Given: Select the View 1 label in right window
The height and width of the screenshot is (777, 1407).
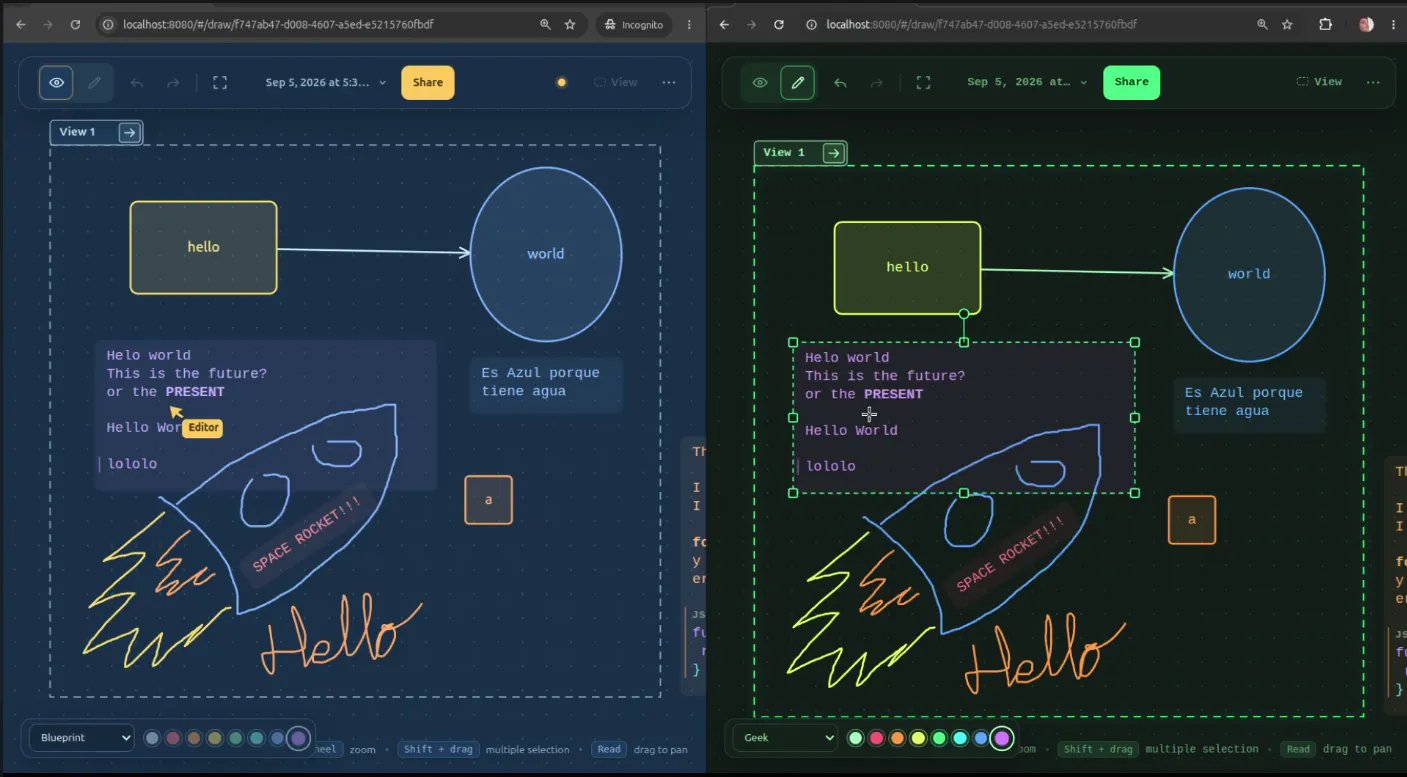Looking at the screenshot, I should pyautogui.click(x=784, y=152).
